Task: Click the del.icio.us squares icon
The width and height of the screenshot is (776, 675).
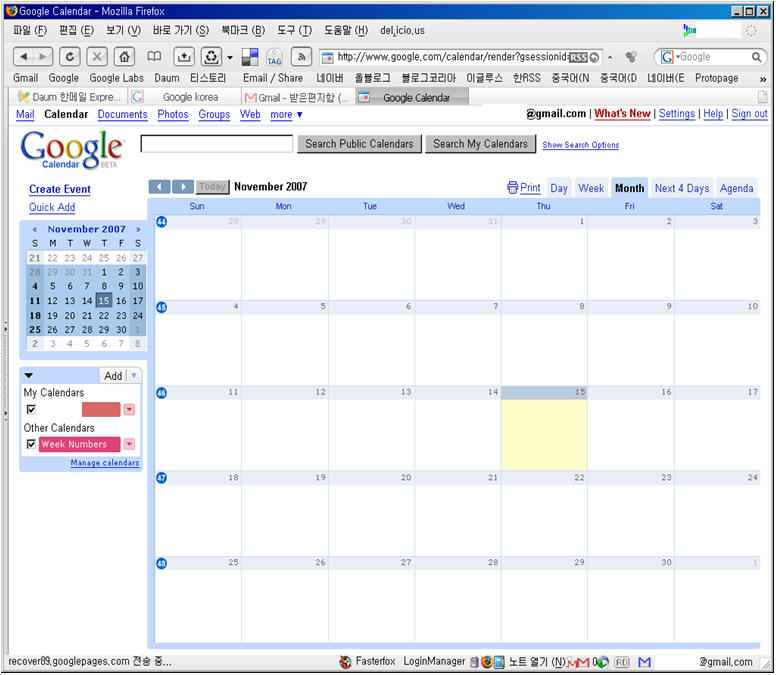Action: tap(250, 57)
